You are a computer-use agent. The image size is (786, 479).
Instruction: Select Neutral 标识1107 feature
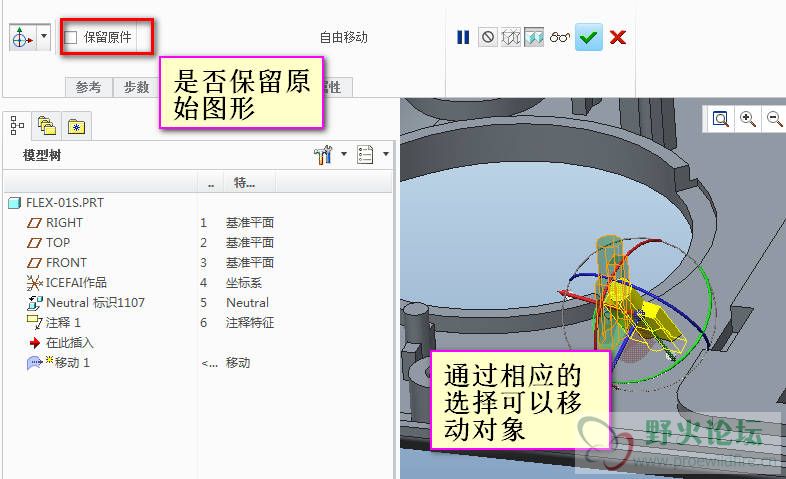coord(95,303)
